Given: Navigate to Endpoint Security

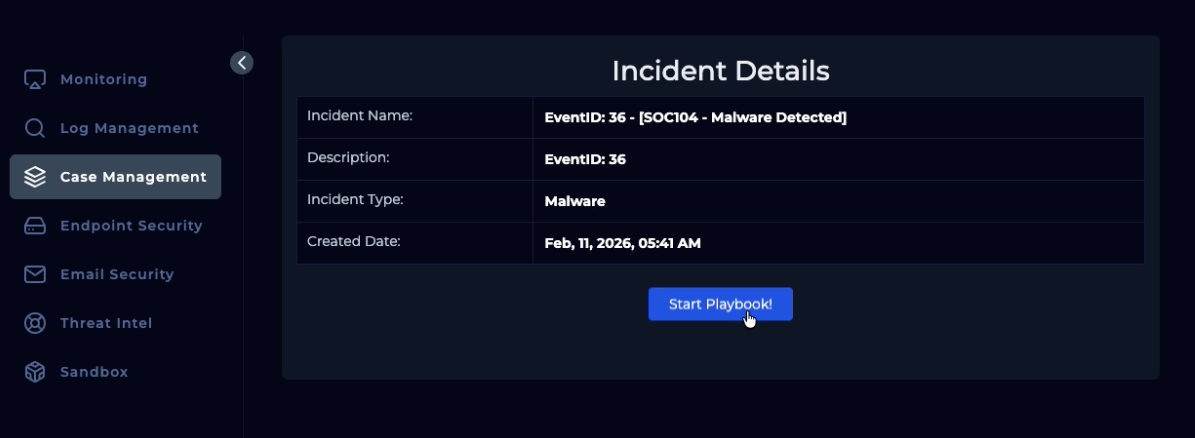Looking at the screenshot, I should tap(131, 226).
